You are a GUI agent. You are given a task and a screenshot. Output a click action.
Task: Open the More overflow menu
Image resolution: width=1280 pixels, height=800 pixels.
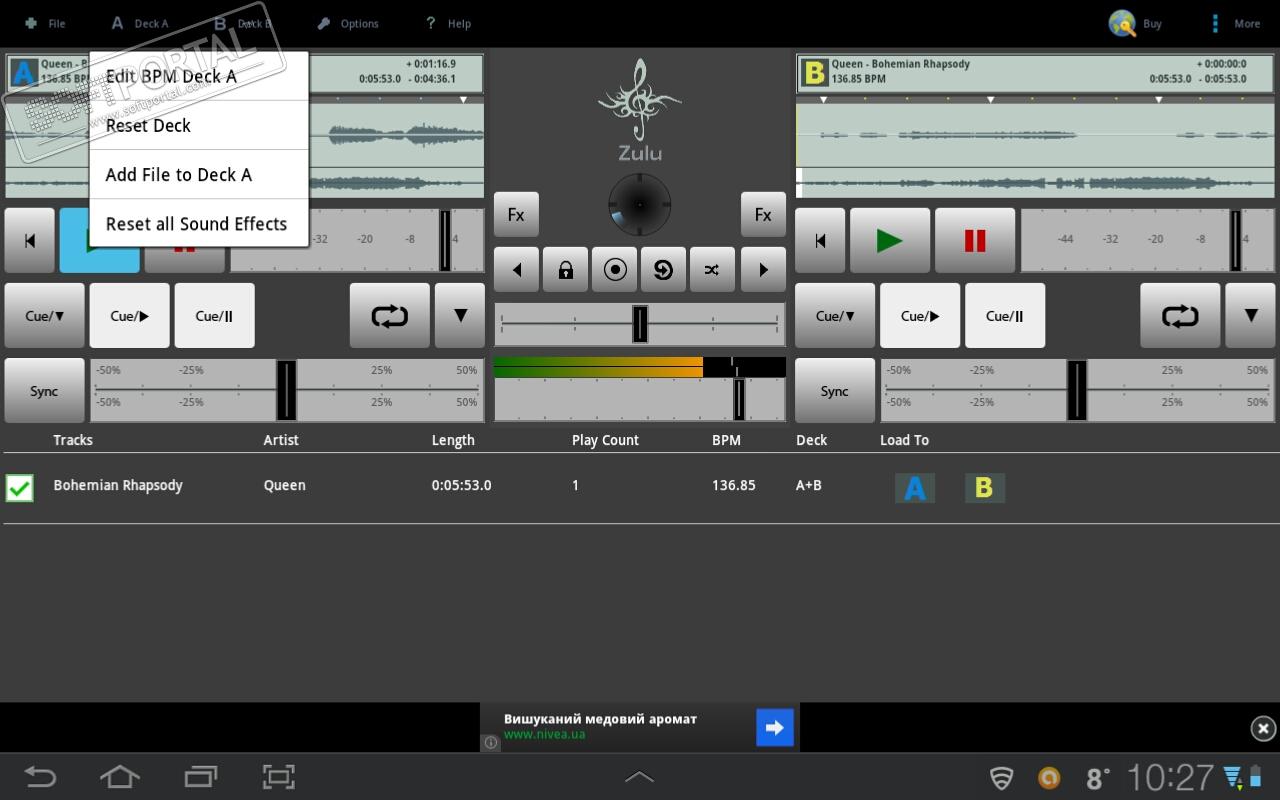pyautogui.click(x=1235, y=23)
